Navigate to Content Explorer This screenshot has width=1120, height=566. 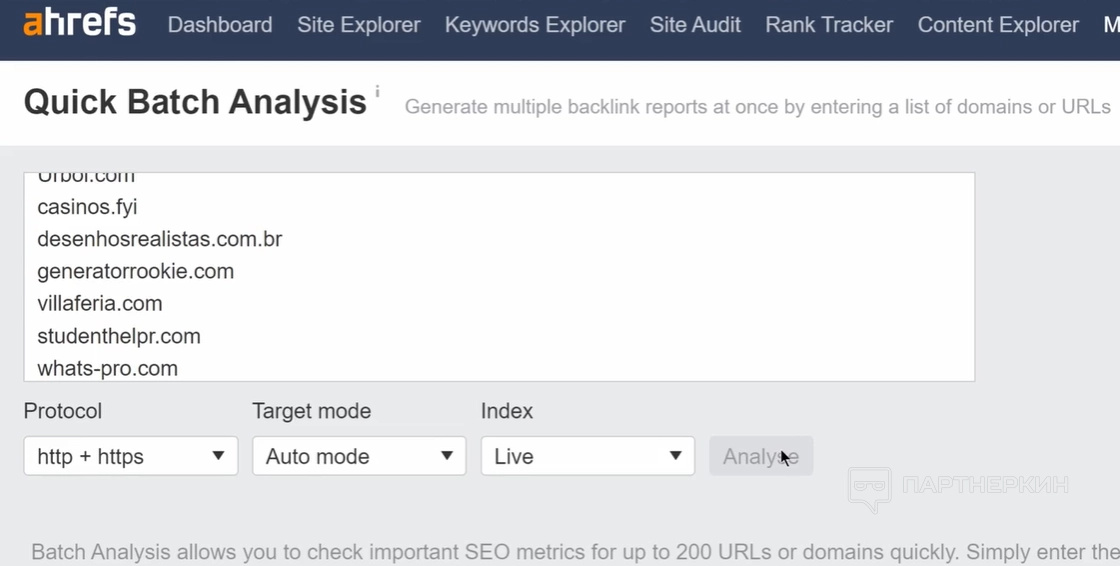pos(998,25)
